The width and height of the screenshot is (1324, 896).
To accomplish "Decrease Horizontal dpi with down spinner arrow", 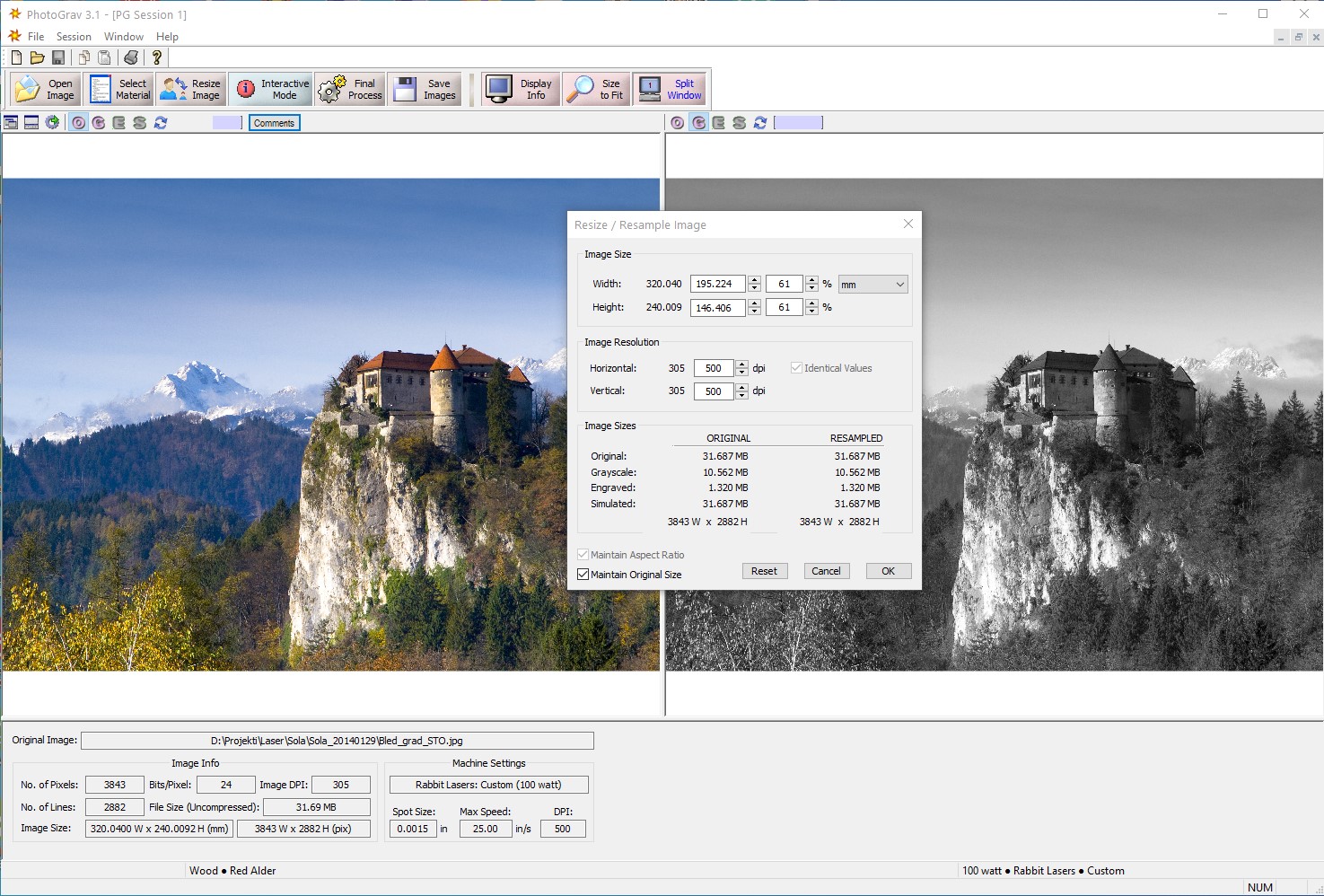I will pos(741,373).
